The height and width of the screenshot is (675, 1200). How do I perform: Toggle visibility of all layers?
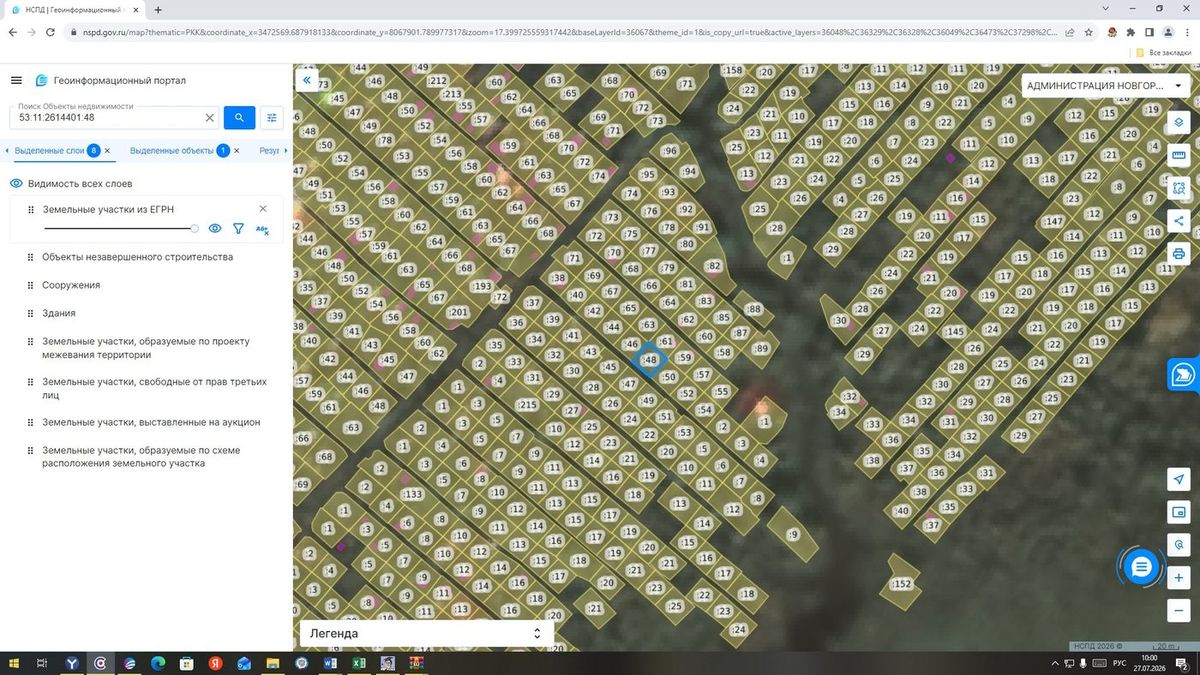[x=16, y=184]
